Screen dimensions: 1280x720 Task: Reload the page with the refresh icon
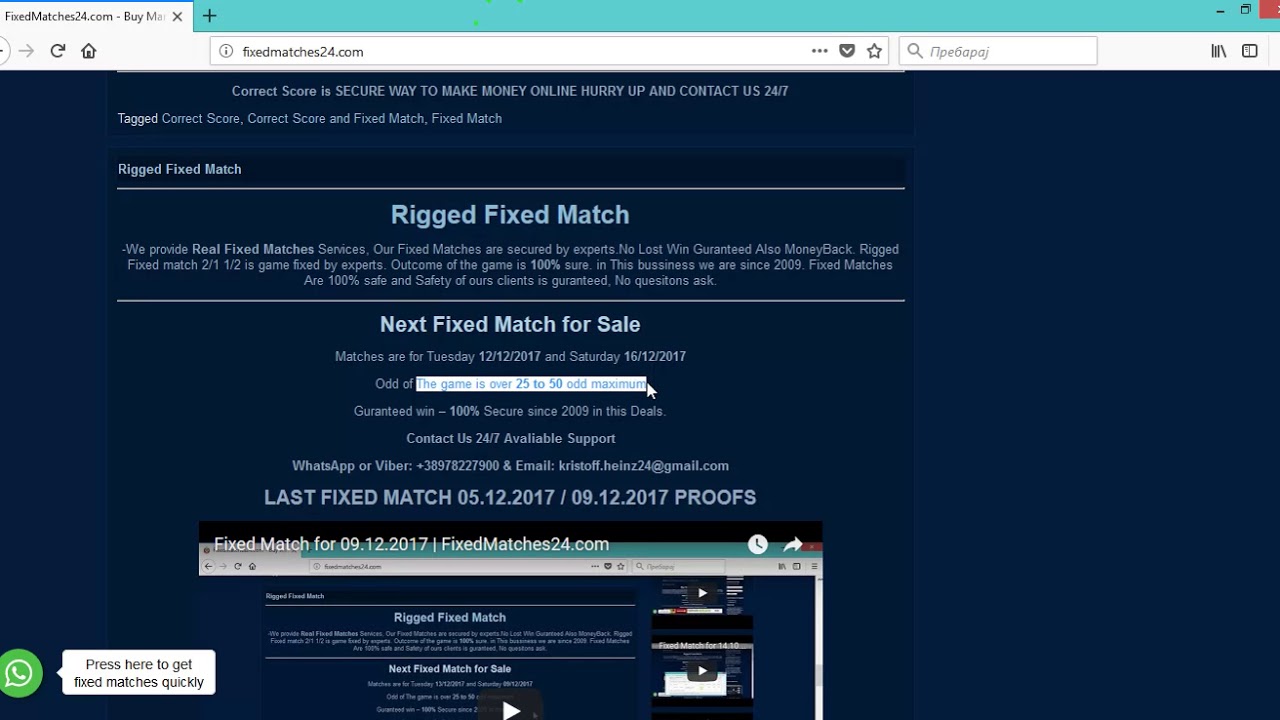point(58,51)
